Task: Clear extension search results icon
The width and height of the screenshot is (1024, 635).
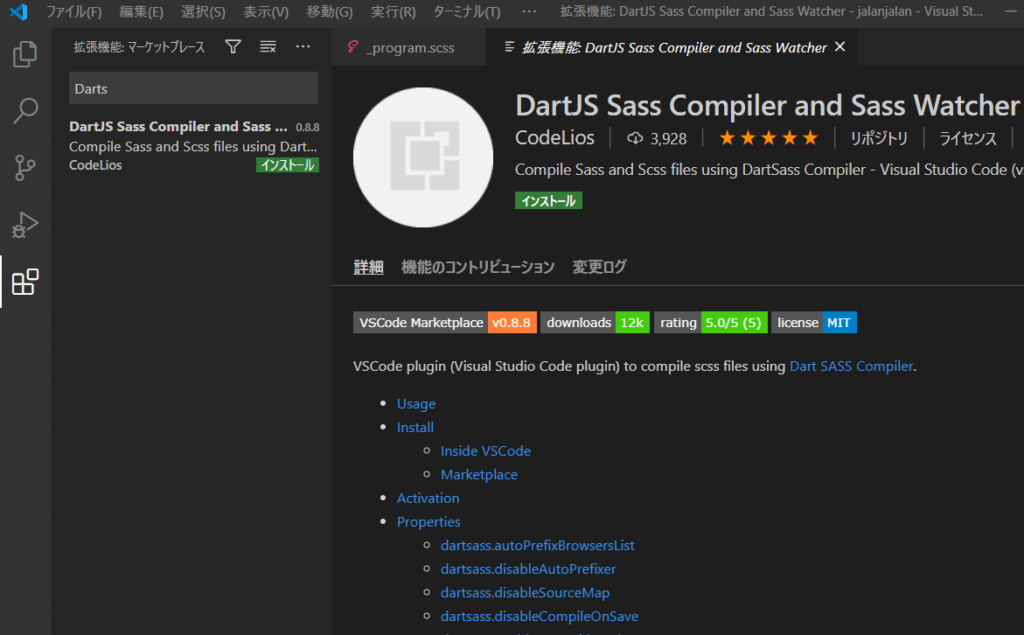Action: point(268,47)
